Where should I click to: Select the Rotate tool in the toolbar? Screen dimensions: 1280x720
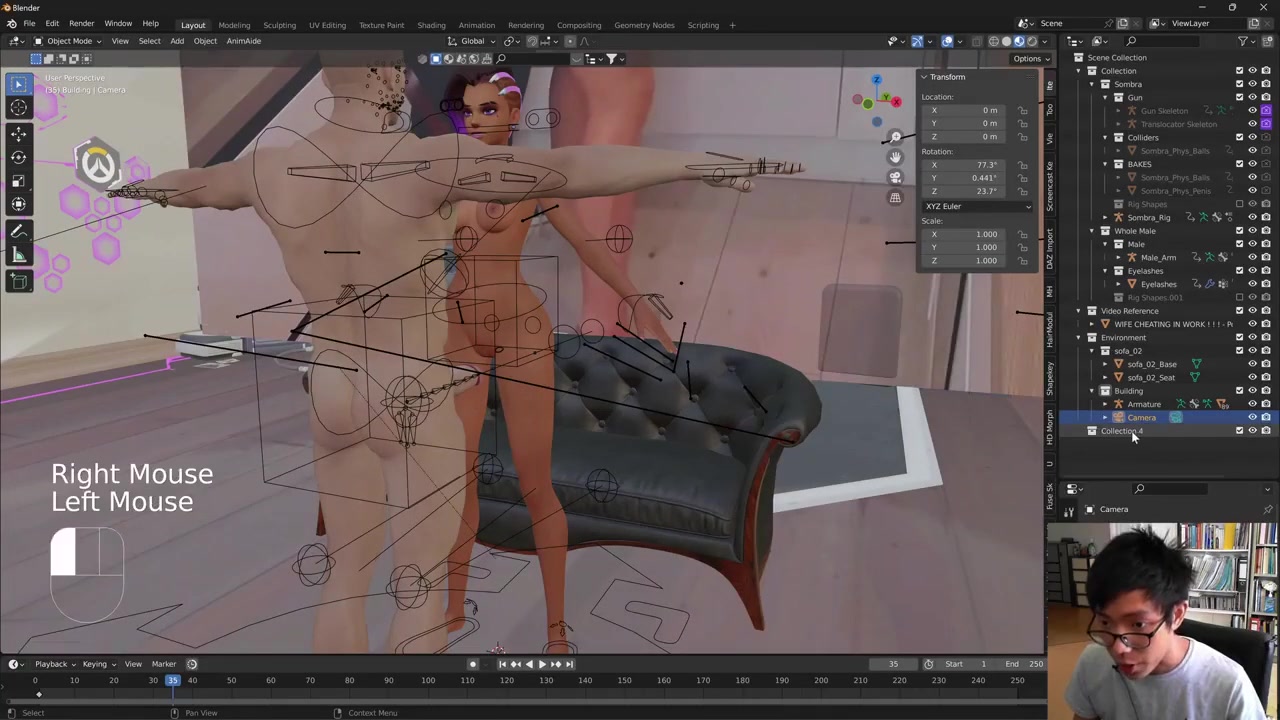(18, 157)
